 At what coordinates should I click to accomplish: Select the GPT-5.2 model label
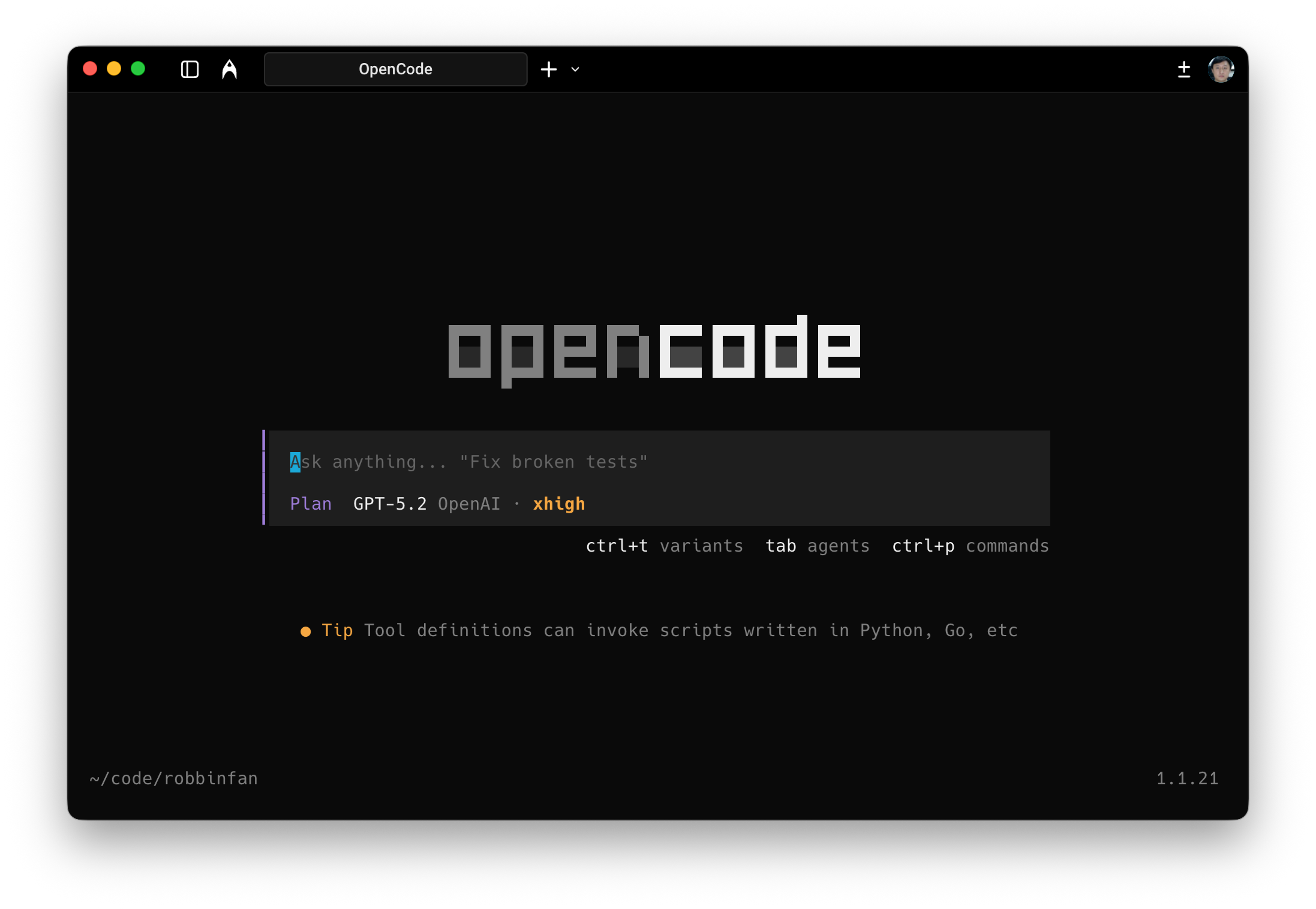(389, 504)
